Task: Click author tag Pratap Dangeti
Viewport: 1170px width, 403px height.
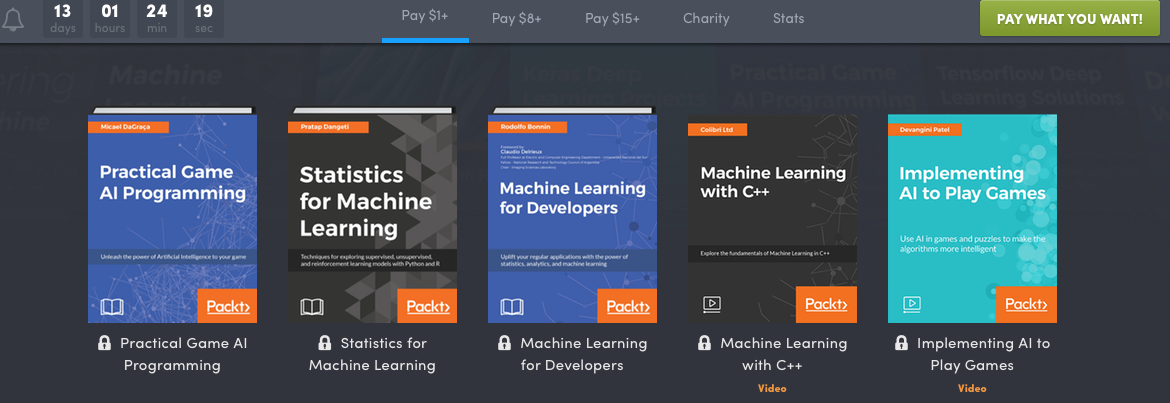Action: coord(328,127)
